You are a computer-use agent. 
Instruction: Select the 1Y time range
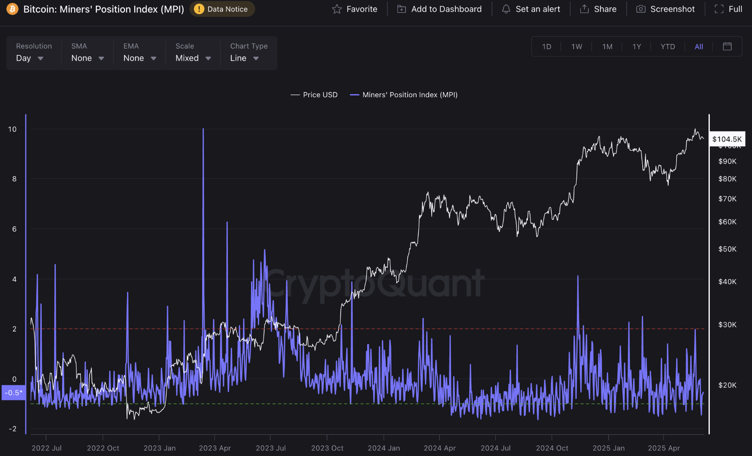pyautogui.click(x=636, y=47)
